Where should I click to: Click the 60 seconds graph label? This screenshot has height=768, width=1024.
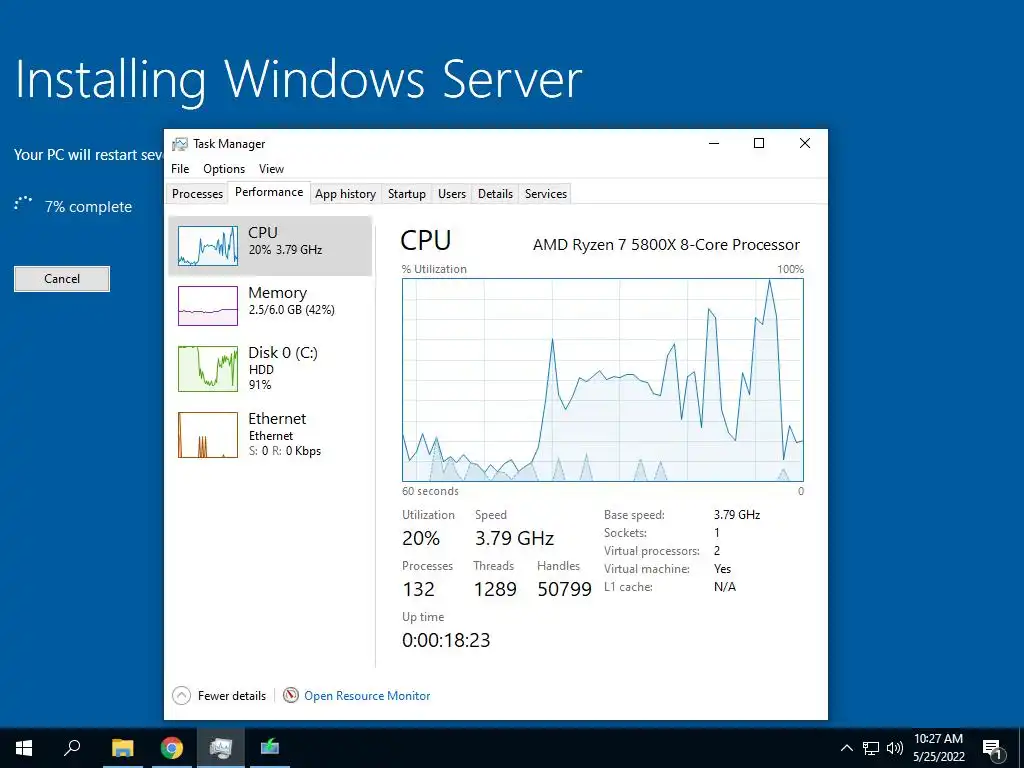[x=430, y=491]
